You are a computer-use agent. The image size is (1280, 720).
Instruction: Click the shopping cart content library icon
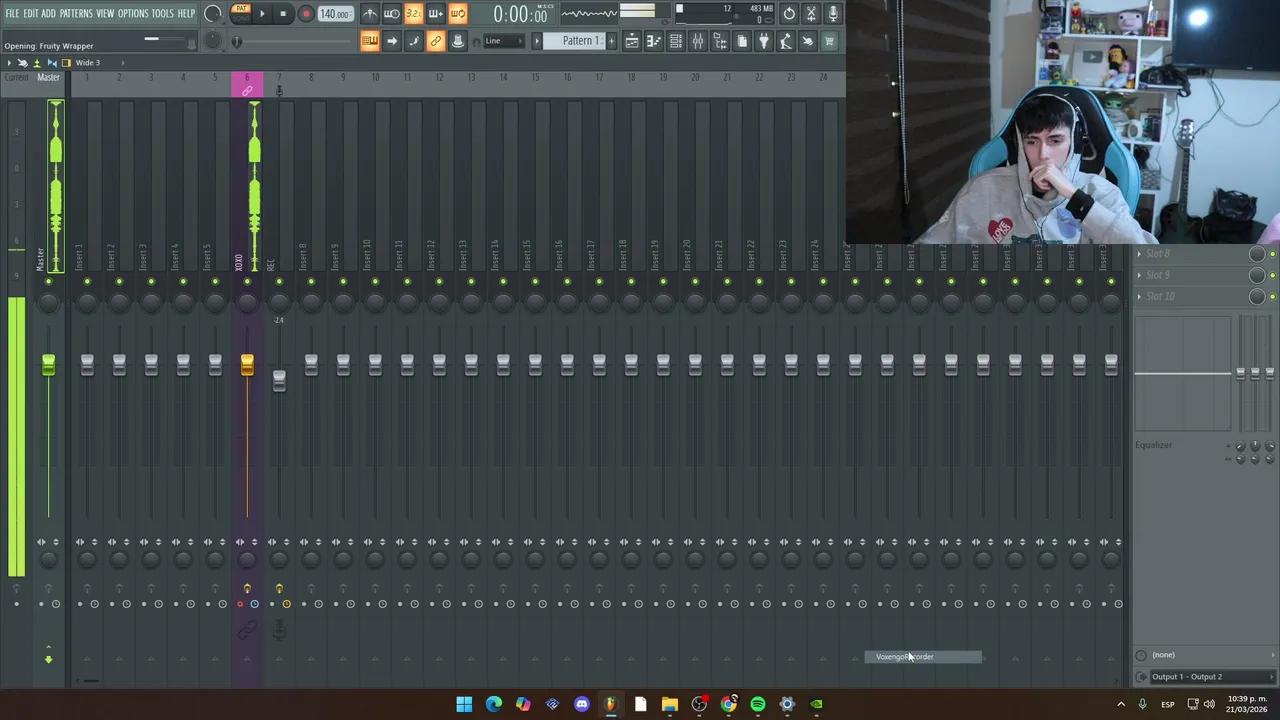coord(829,41)
